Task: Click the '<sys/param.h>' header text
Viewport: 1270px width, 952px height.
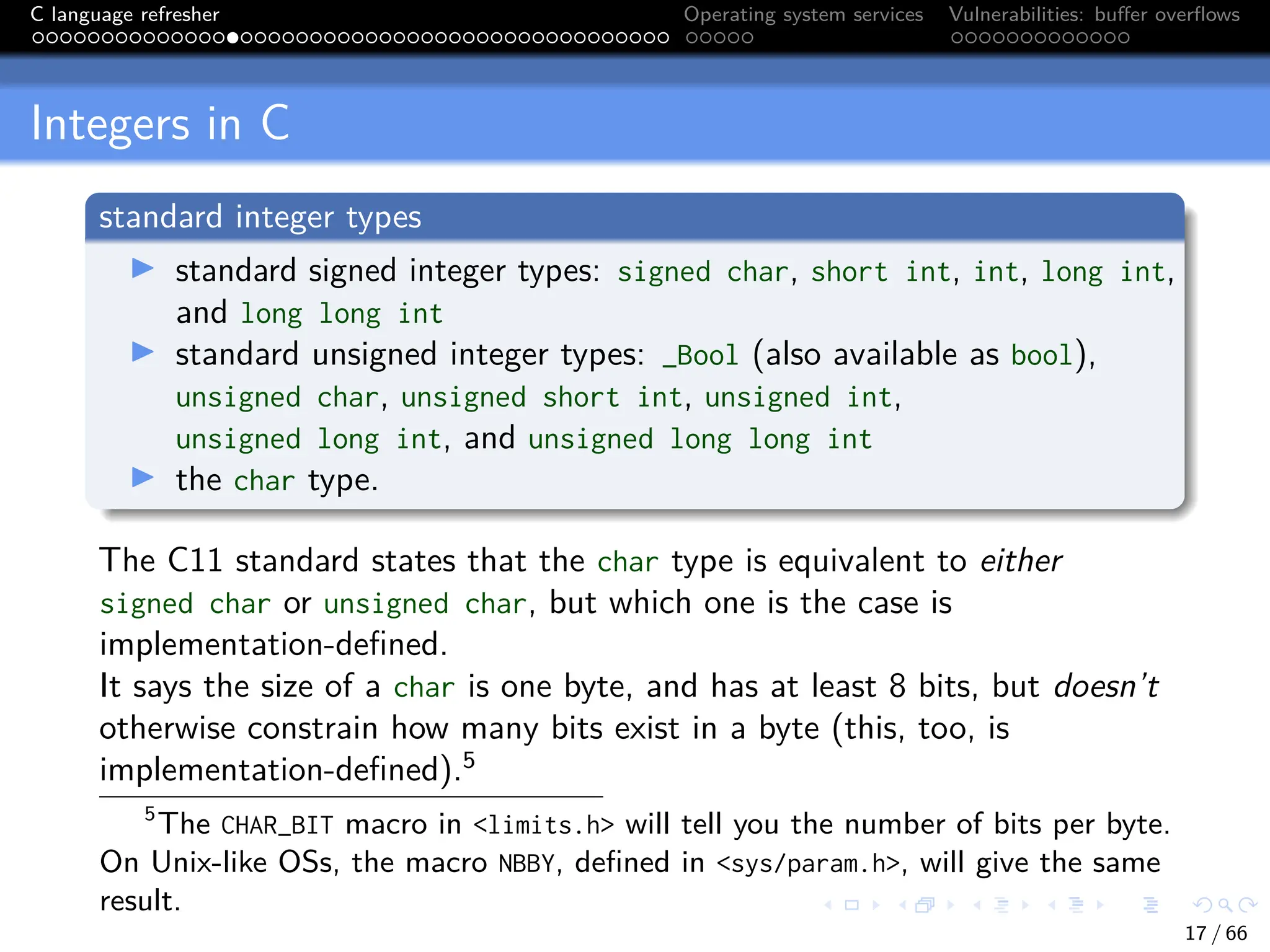Action: click(x=808, y=864)
